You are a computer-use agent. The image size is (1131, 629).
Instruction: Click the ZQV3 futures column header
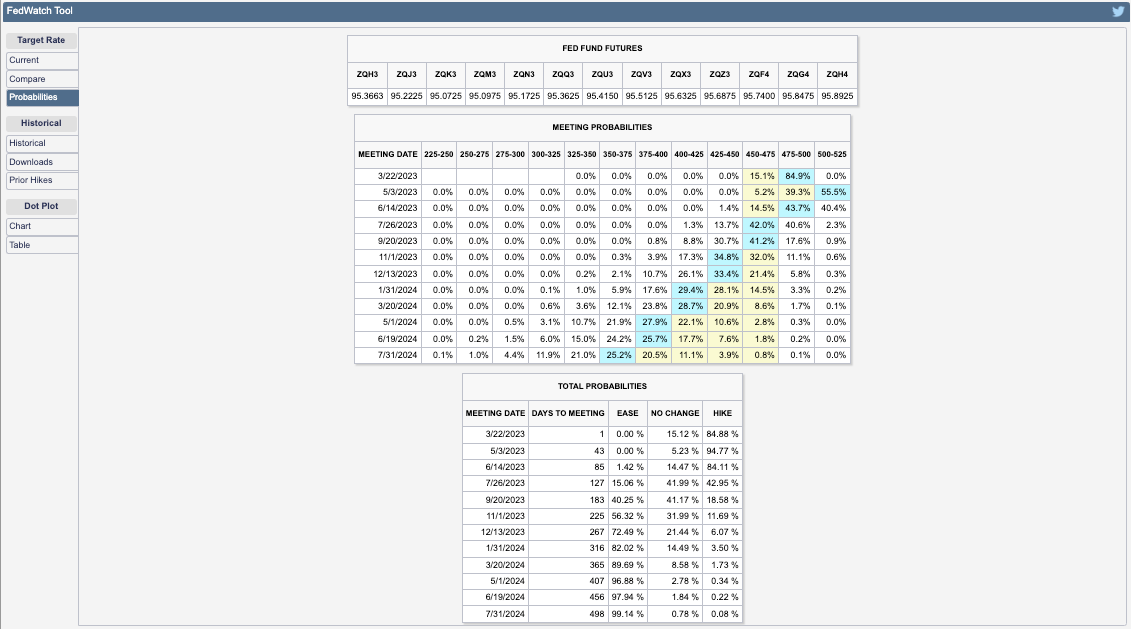[x=641, y=74]
